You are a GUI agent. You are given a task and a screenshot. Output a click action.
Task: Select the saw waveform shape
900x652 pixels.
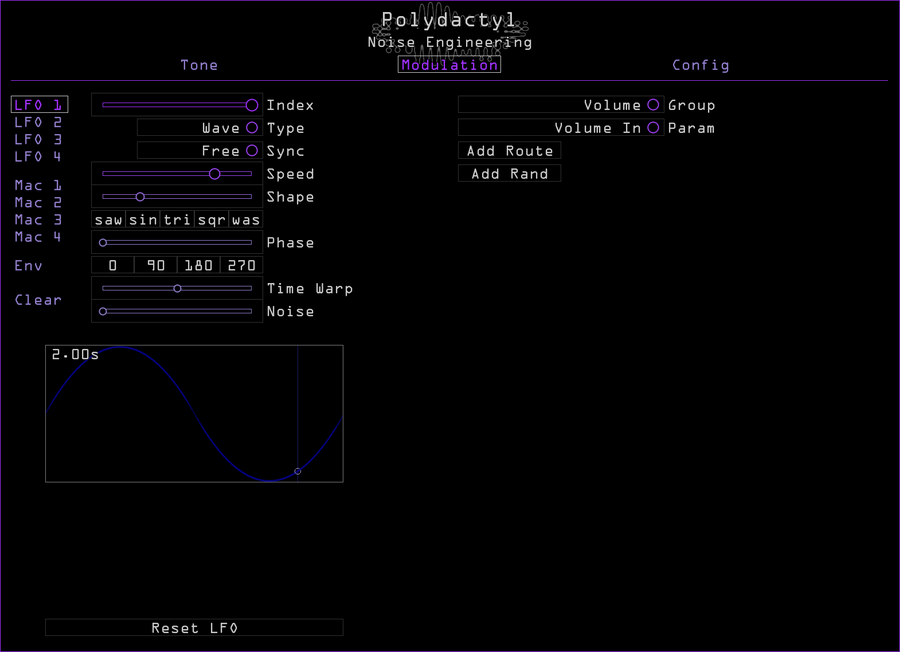click(108, 220)
